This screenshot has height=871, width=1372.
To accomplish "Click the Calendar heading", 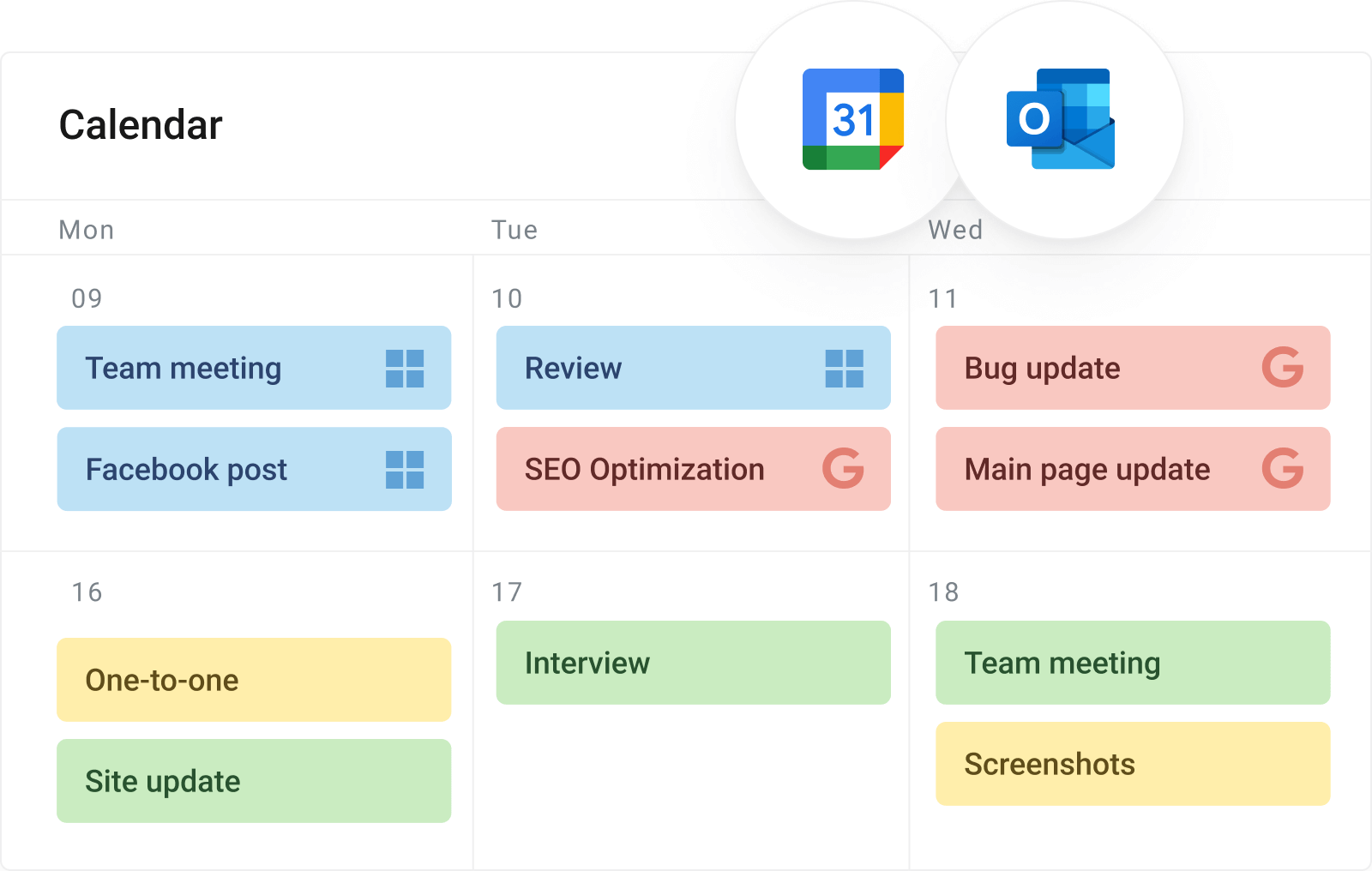I will click(x=139, y=124).
